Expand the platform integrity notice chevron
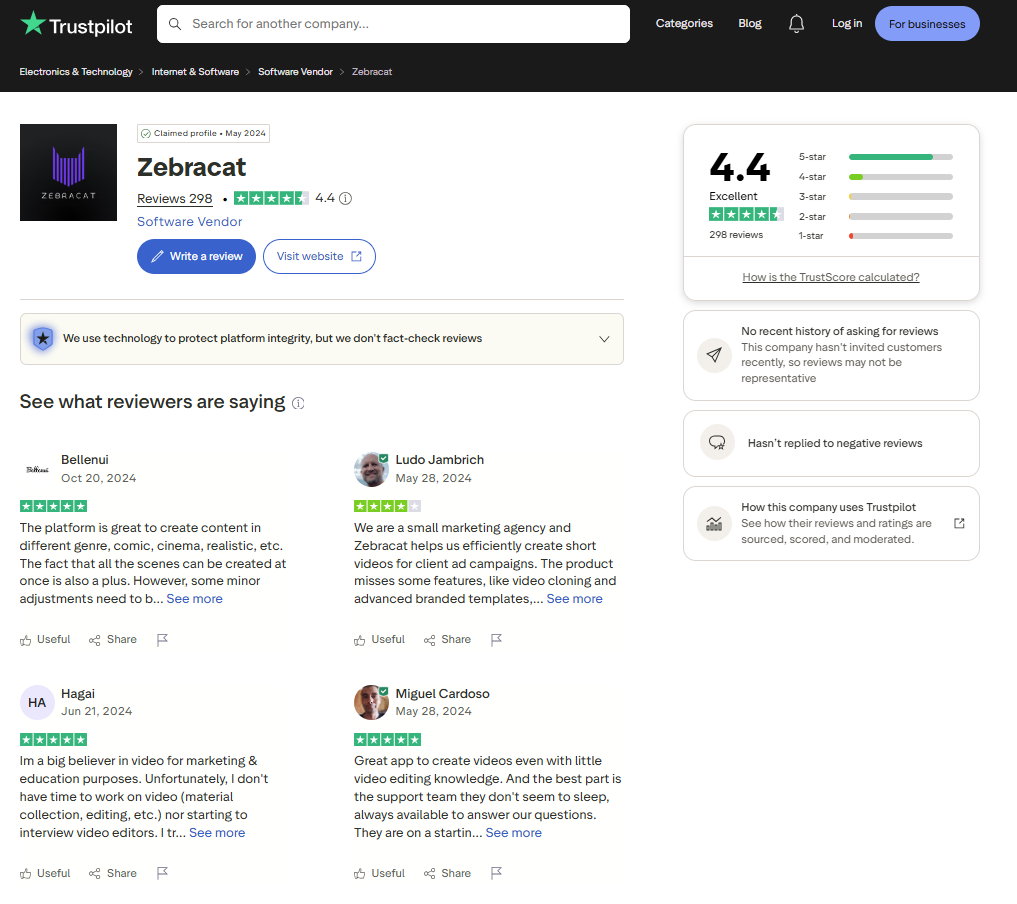This screenshot has width=1017, height=904. pos(604,339)
